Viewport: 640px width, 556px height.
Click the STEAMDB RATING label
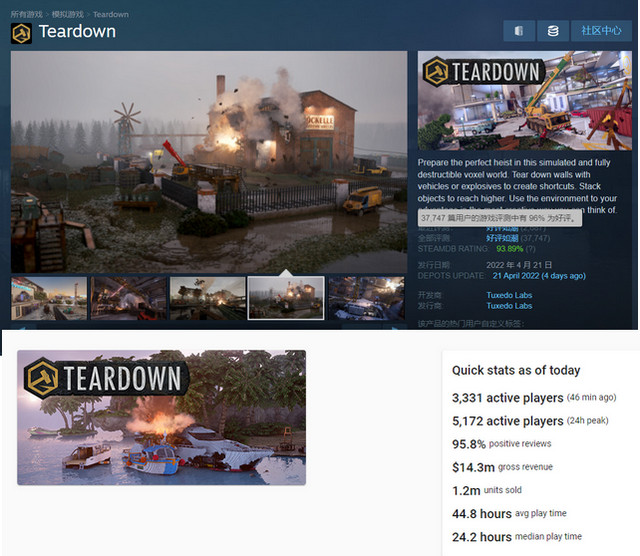[x=453, y=249]
